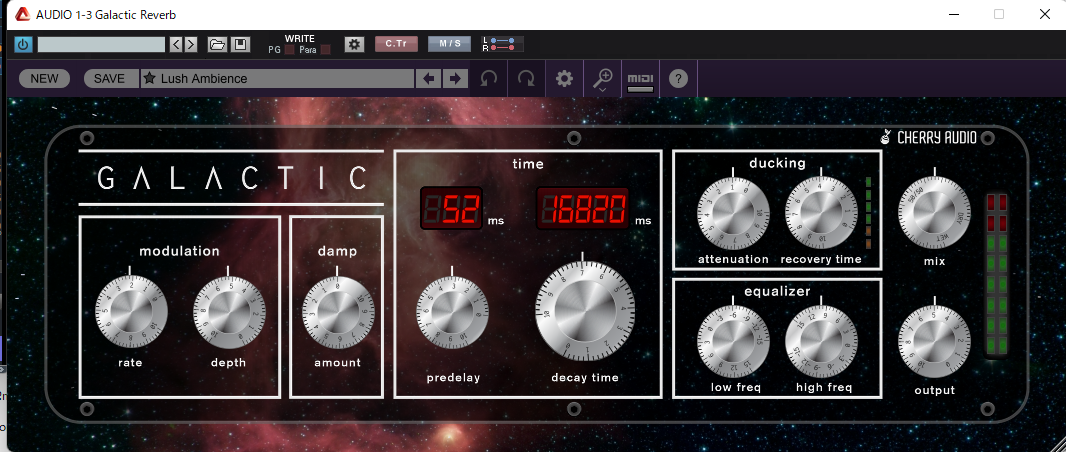Click the damp amount knob

click(337, 312)
